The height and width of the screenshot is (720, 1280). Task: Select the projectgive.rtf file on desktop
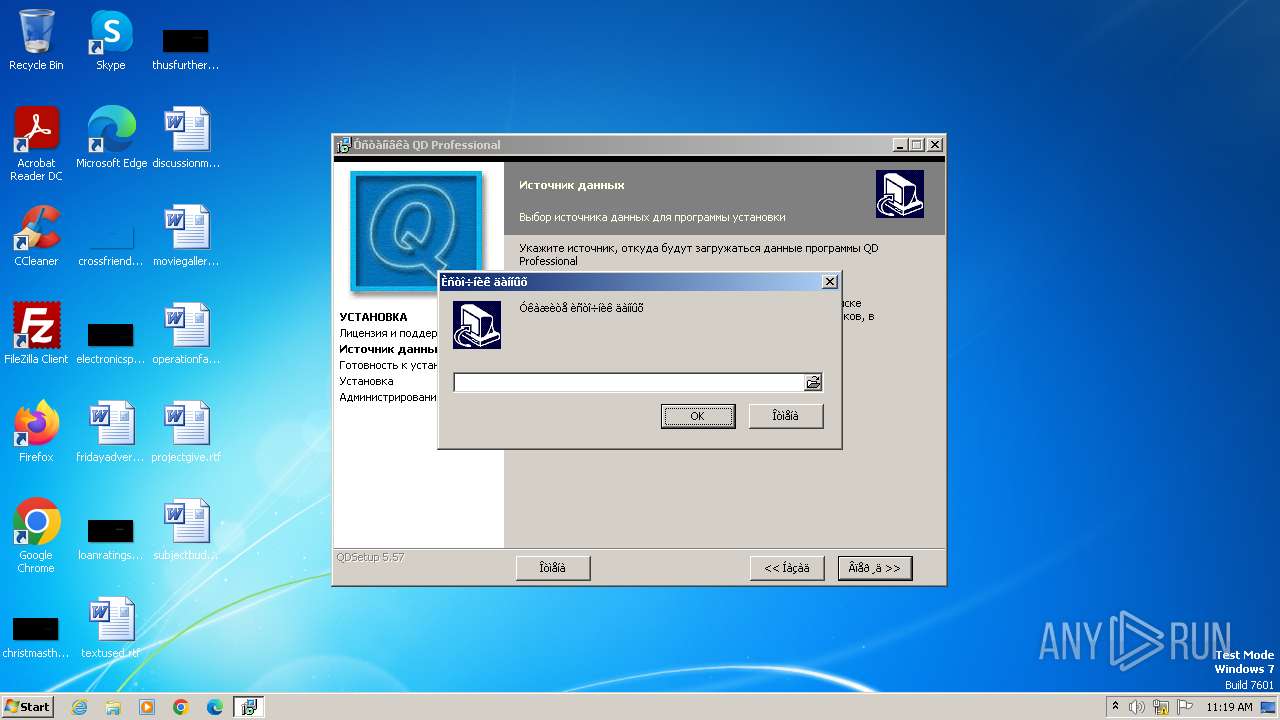186,432
